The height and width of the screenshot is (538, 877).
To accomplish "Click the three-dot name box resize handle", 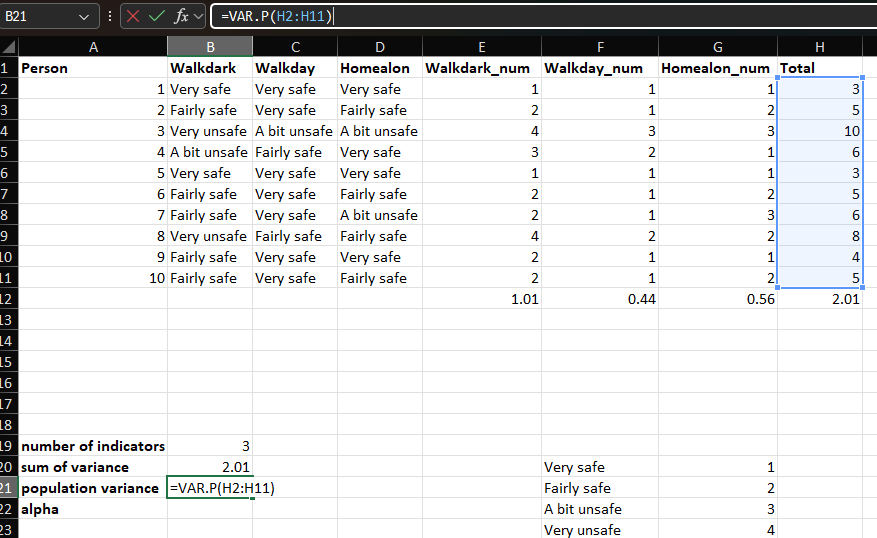I will (110, 17).
